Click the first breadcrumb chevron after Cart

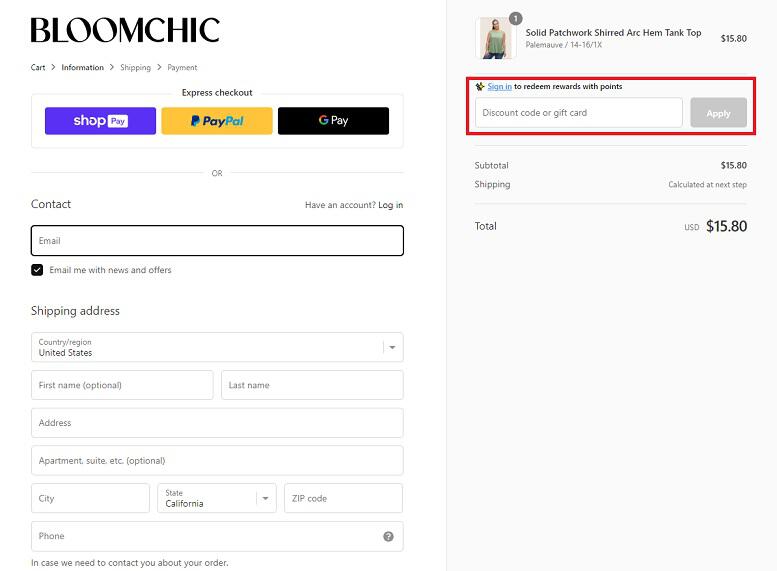53,67
